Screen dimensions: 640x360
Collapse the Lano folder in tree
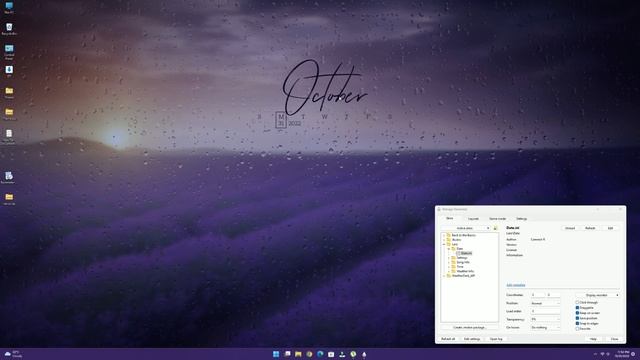coord(444,244)
